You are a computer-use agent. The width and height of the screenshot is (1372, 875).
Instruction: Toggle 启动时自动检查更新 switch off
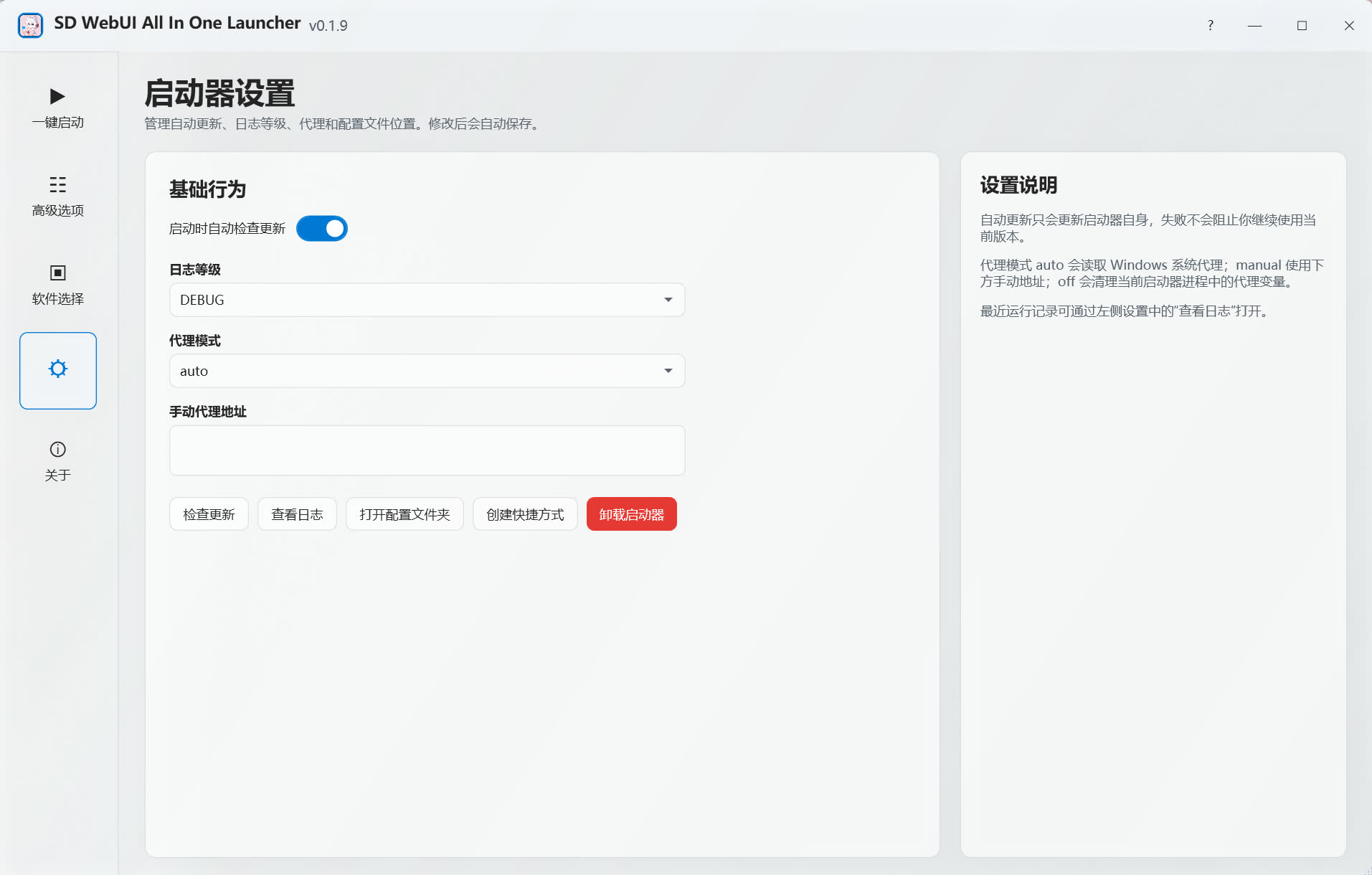tap(322, 229)
